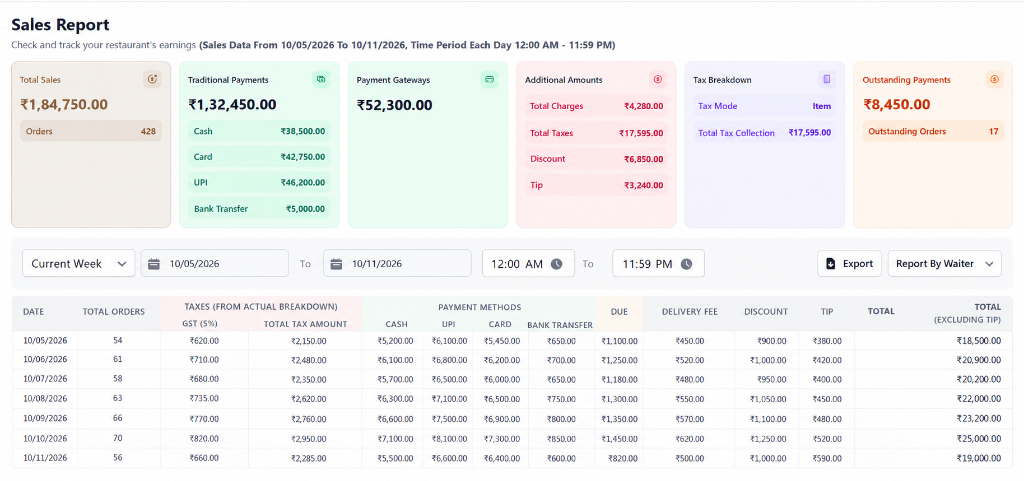
Task: Click the BANK TRANSFER column header
Action: 560,324
